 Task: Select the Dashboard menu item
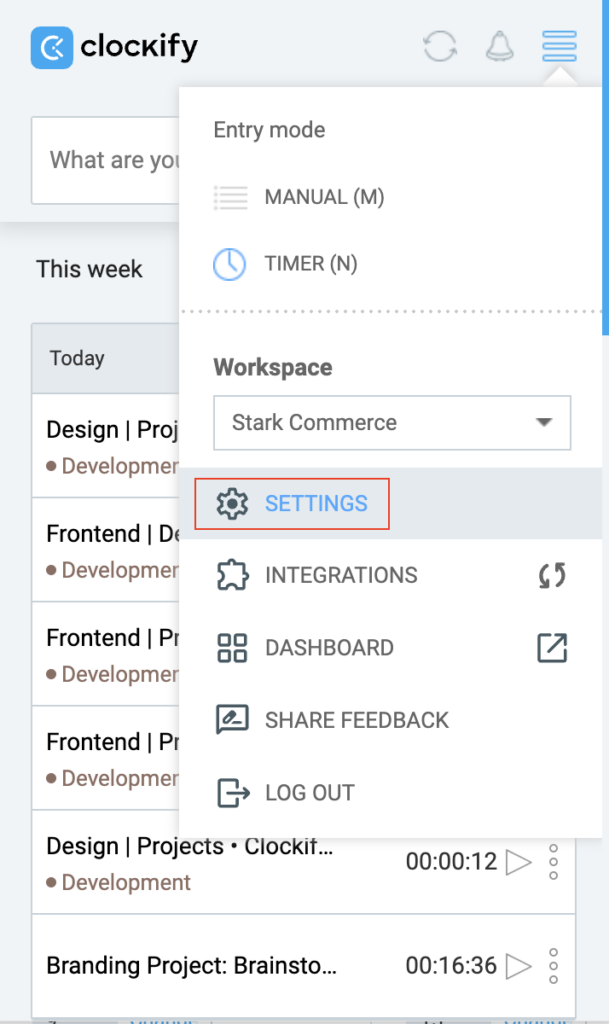329,648
